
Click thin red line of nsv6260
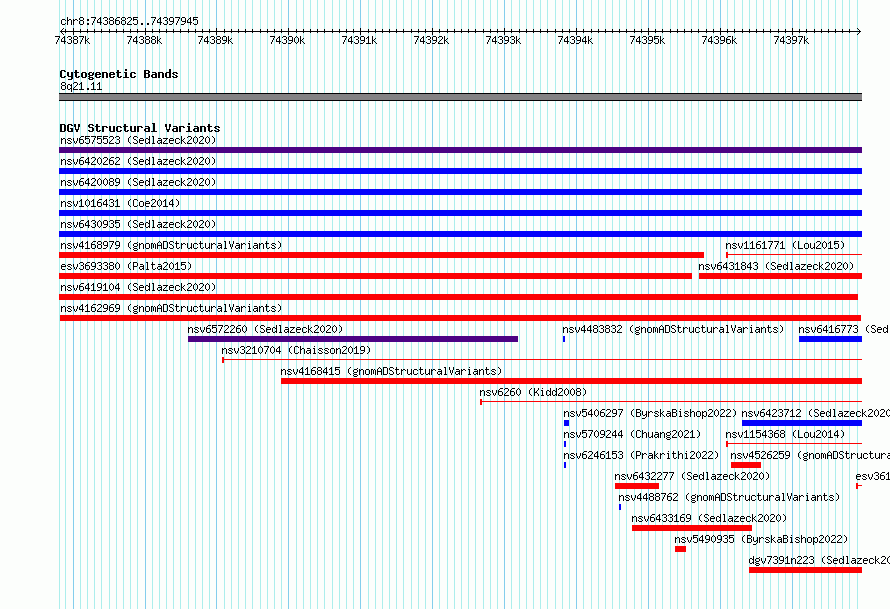click(671, 402)
